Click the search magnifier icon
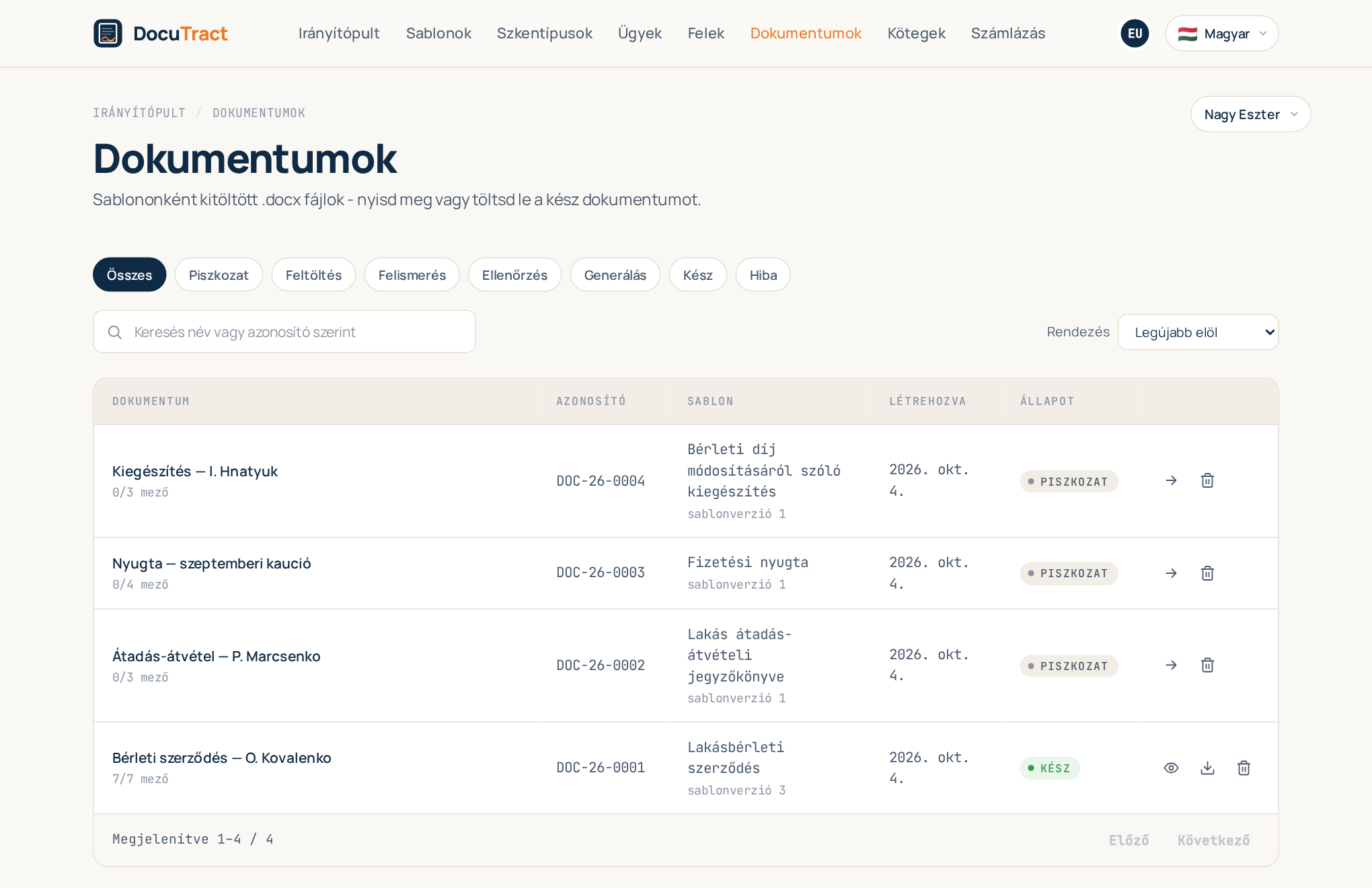Screen dimensions: 1372x888 tap(115, 332)
